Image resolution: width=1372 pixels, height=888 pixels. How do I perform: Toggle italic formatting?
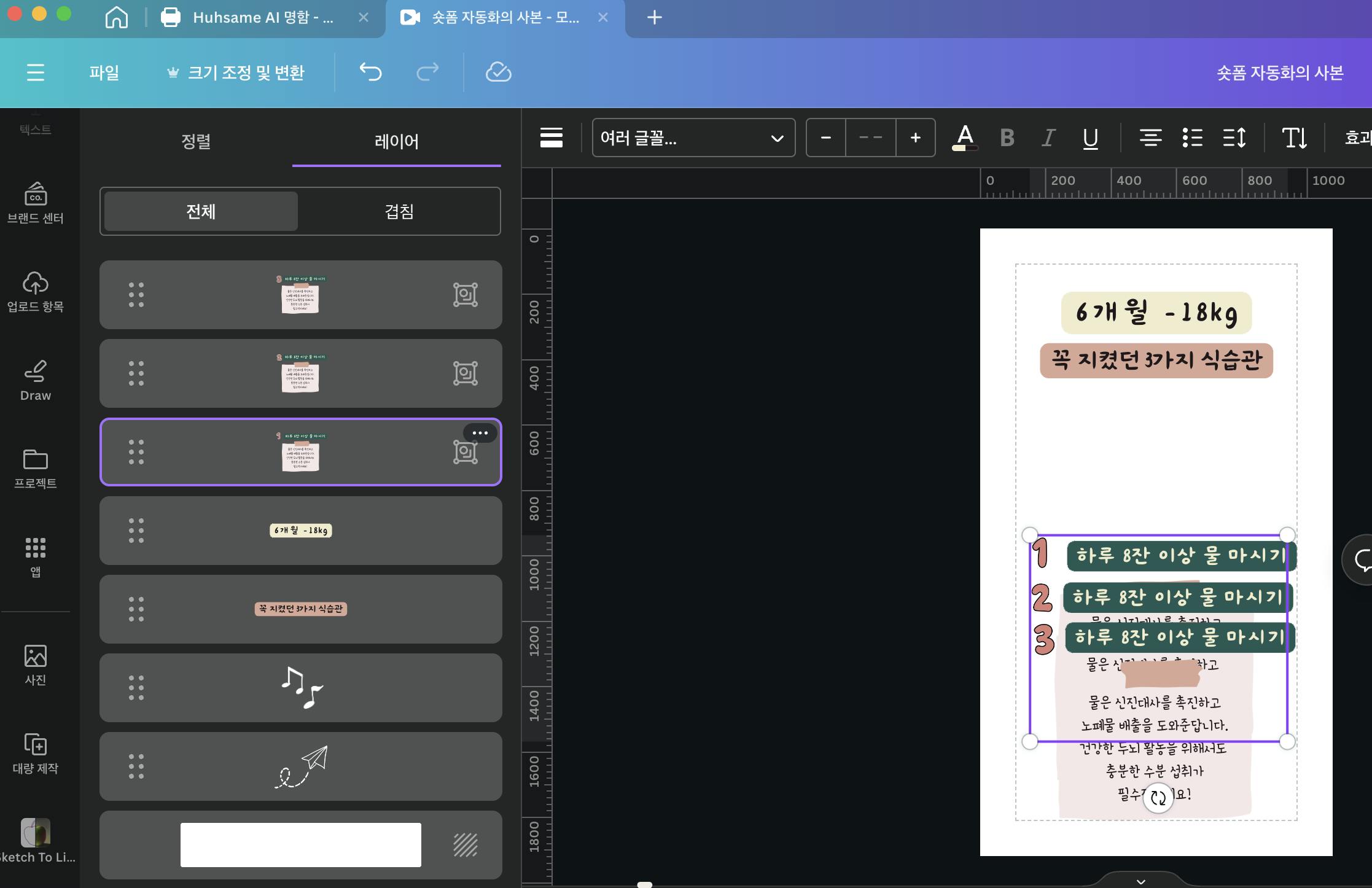click(x=1049, y=138)
